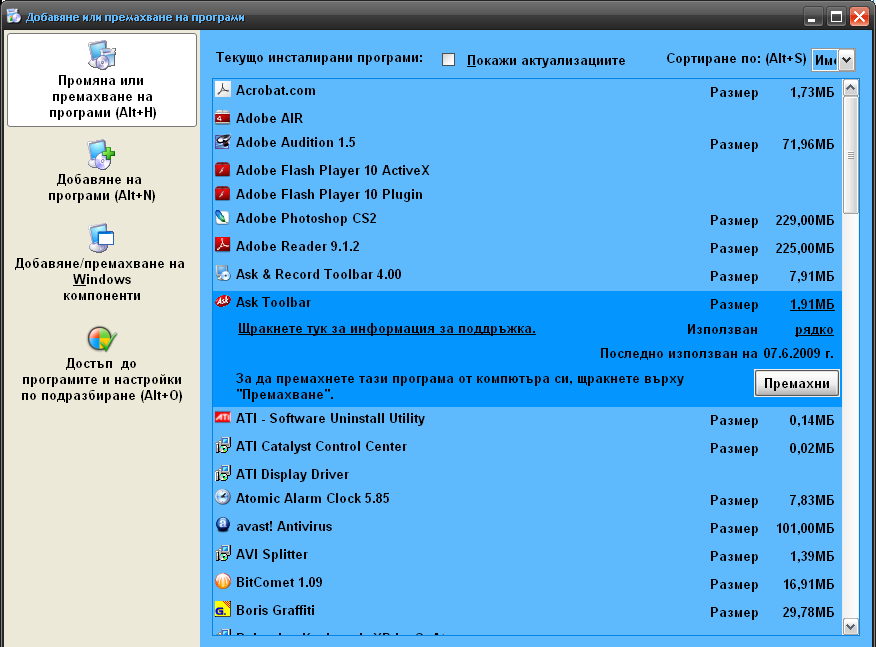Select the Acrobat.com list entry
876x647 pixels.
tap(527, 91)
